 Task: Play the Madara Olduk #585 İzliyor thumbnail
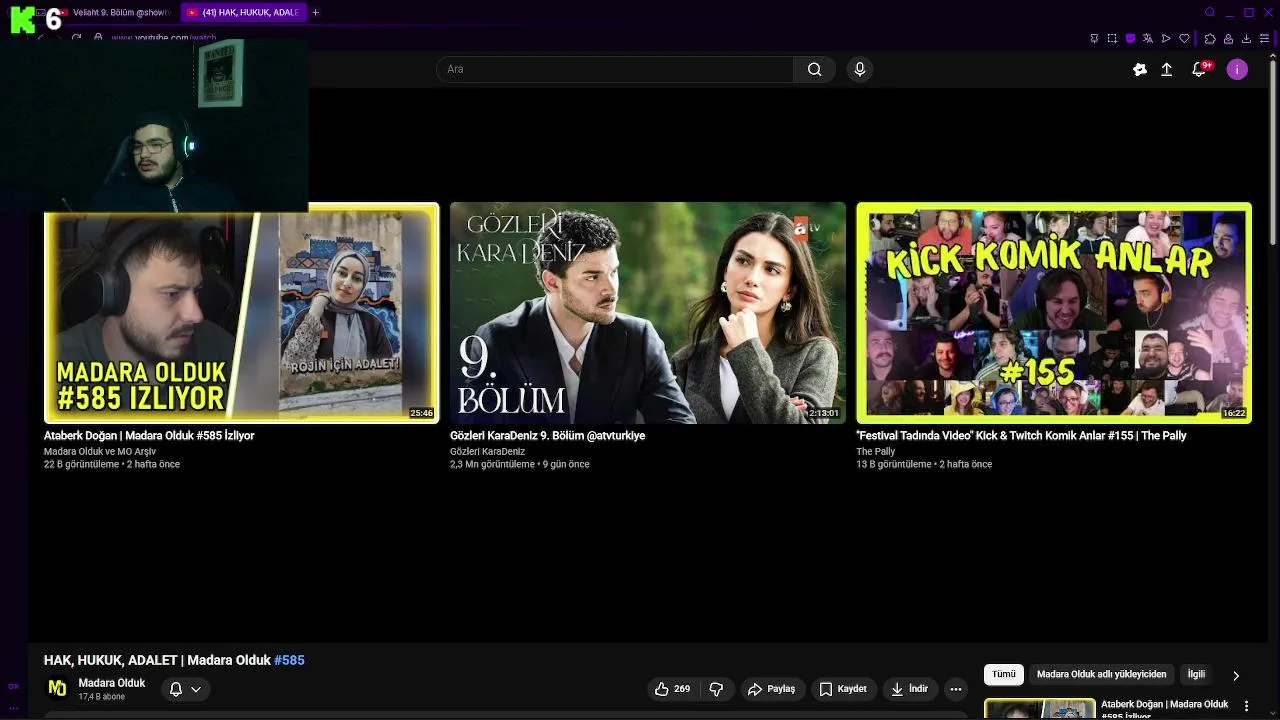point(241,313)
